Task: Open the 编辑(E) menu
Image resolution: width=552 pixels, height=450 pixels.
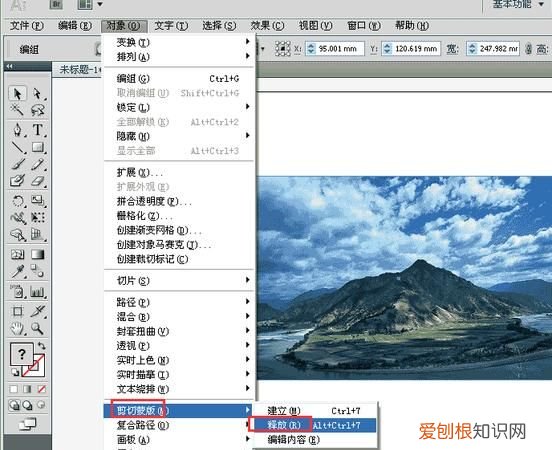Action: [x=75, y=25]
